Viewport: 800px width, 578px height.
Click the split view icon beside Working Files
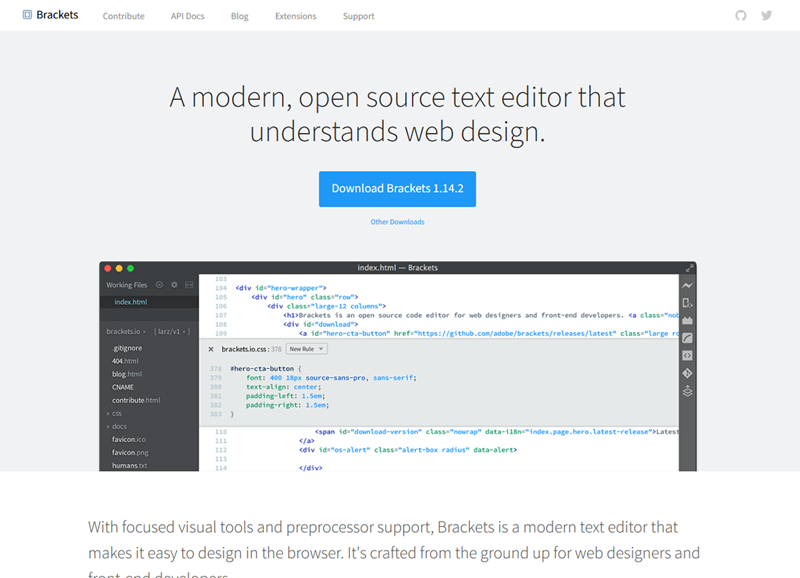click(189, 285)
